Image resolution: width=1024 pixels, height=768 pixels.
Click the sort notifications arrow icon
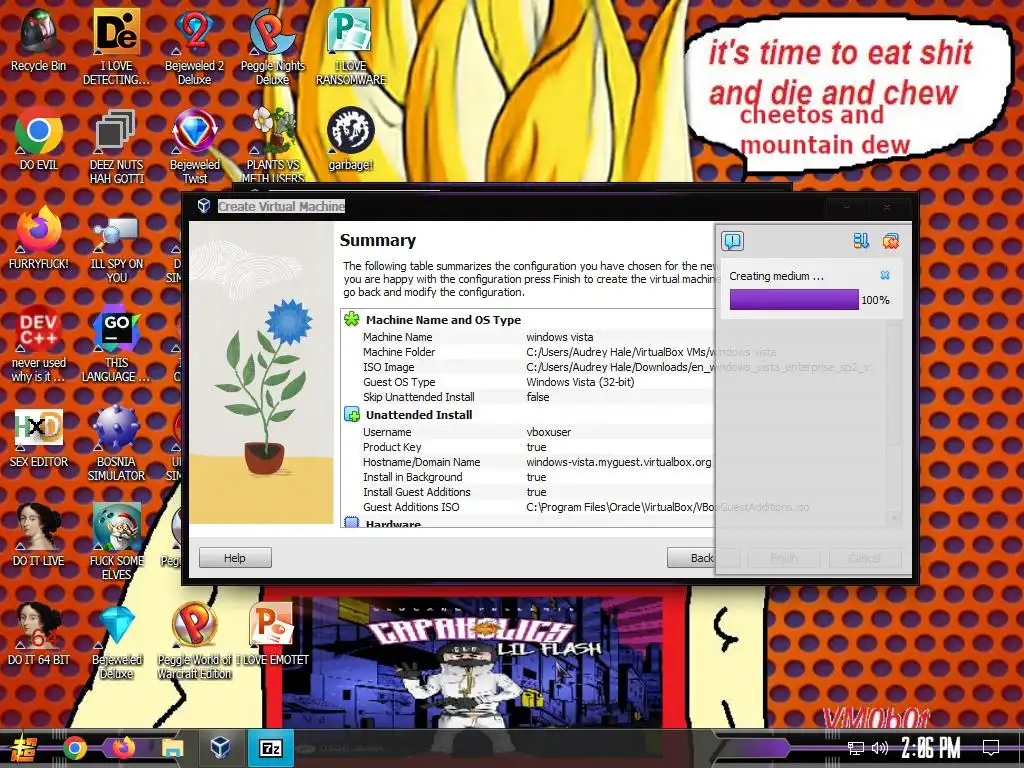point(861,241)
